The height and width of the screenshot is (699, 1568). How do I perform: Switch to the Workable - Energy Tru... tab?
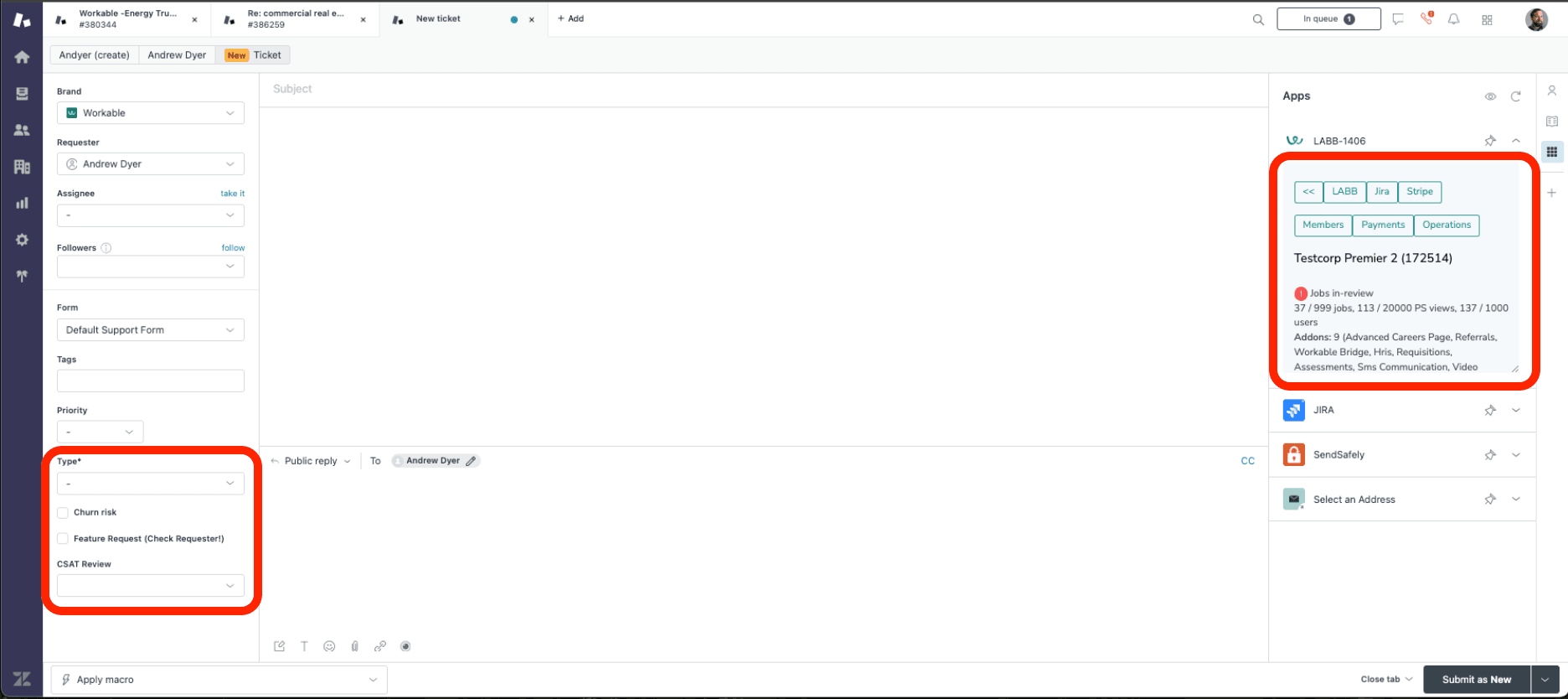(x=126, y=19)
